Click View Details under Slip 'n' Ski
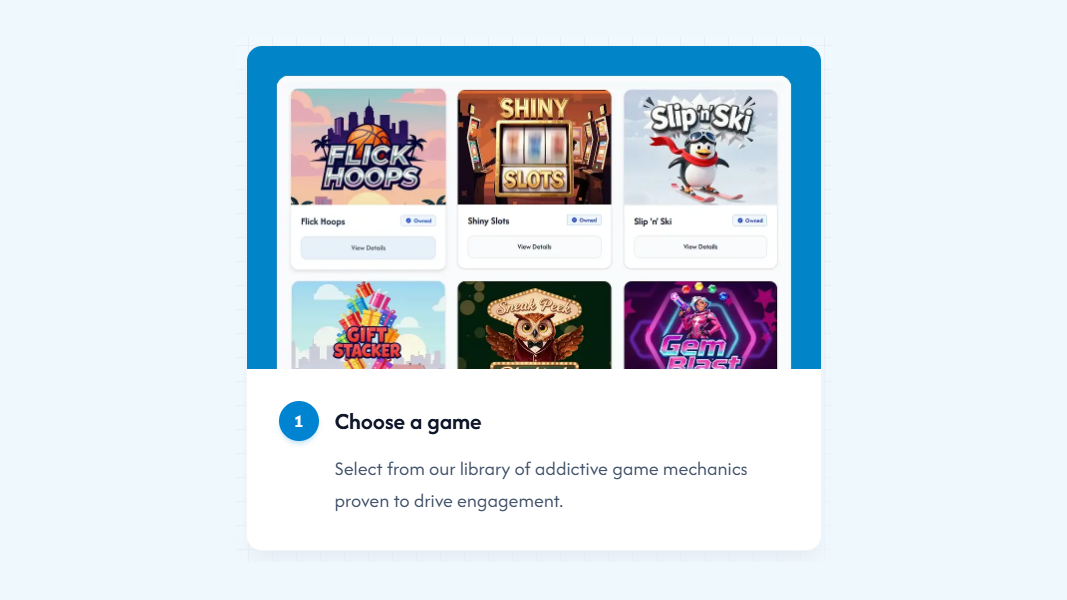This screenshot has height=600, width=1067. [700, 247]
